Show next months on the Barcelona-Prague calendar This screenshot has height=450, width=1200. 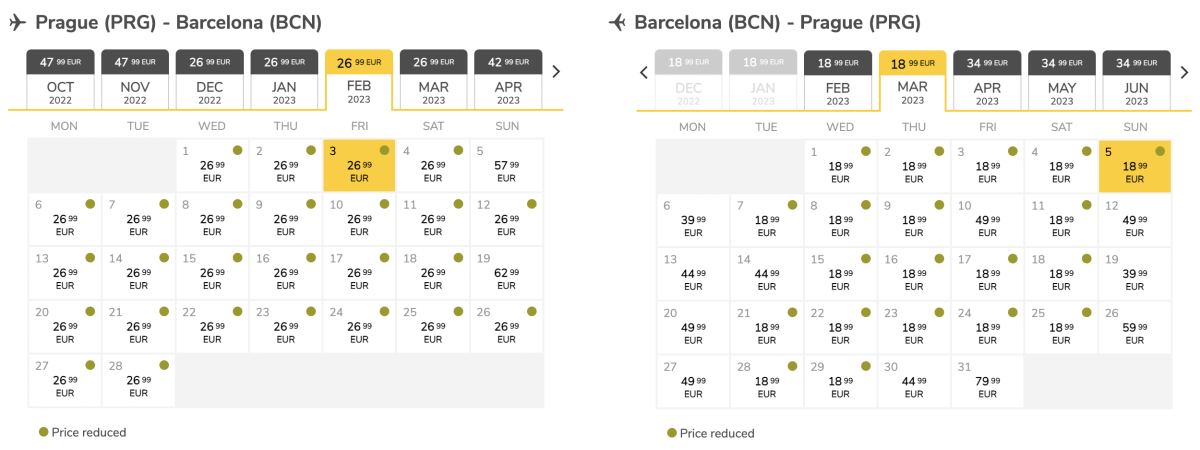[1184, 72]
